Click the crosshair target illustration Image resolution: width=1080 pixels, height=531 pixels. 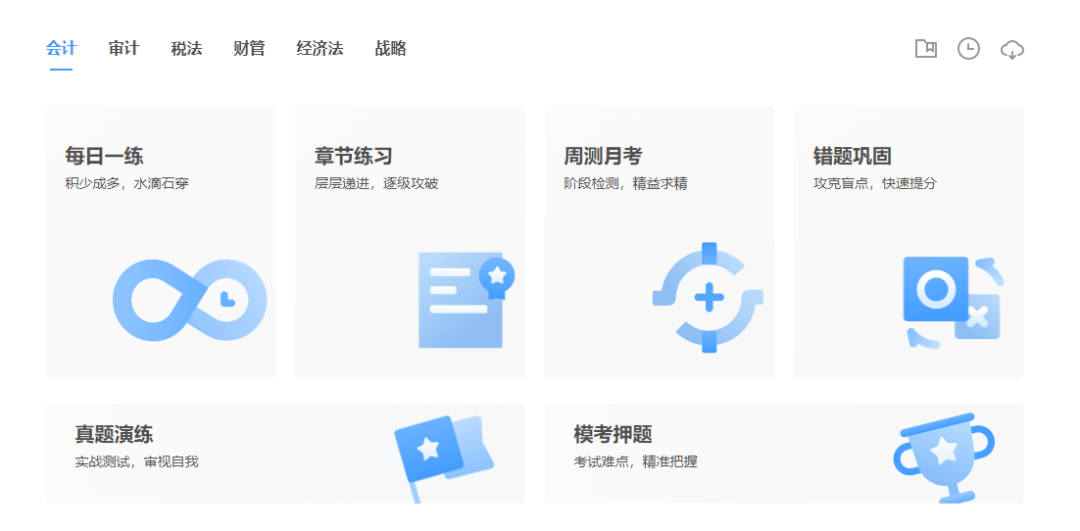pyautogui.click(x=708, y=298)
